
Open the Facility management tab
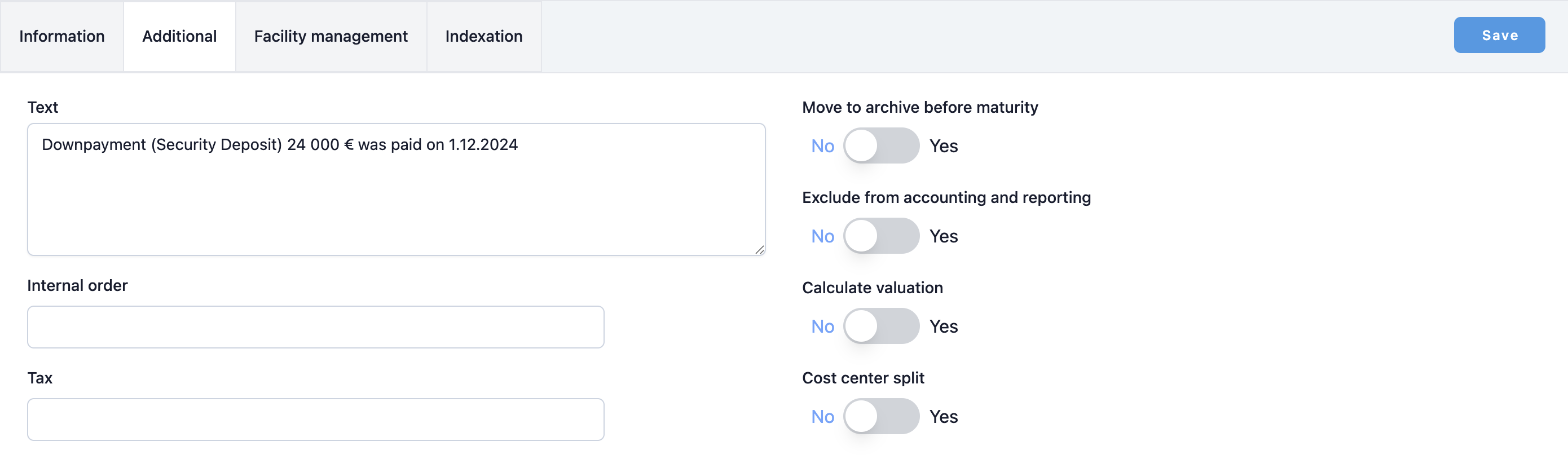coord(331,37)
